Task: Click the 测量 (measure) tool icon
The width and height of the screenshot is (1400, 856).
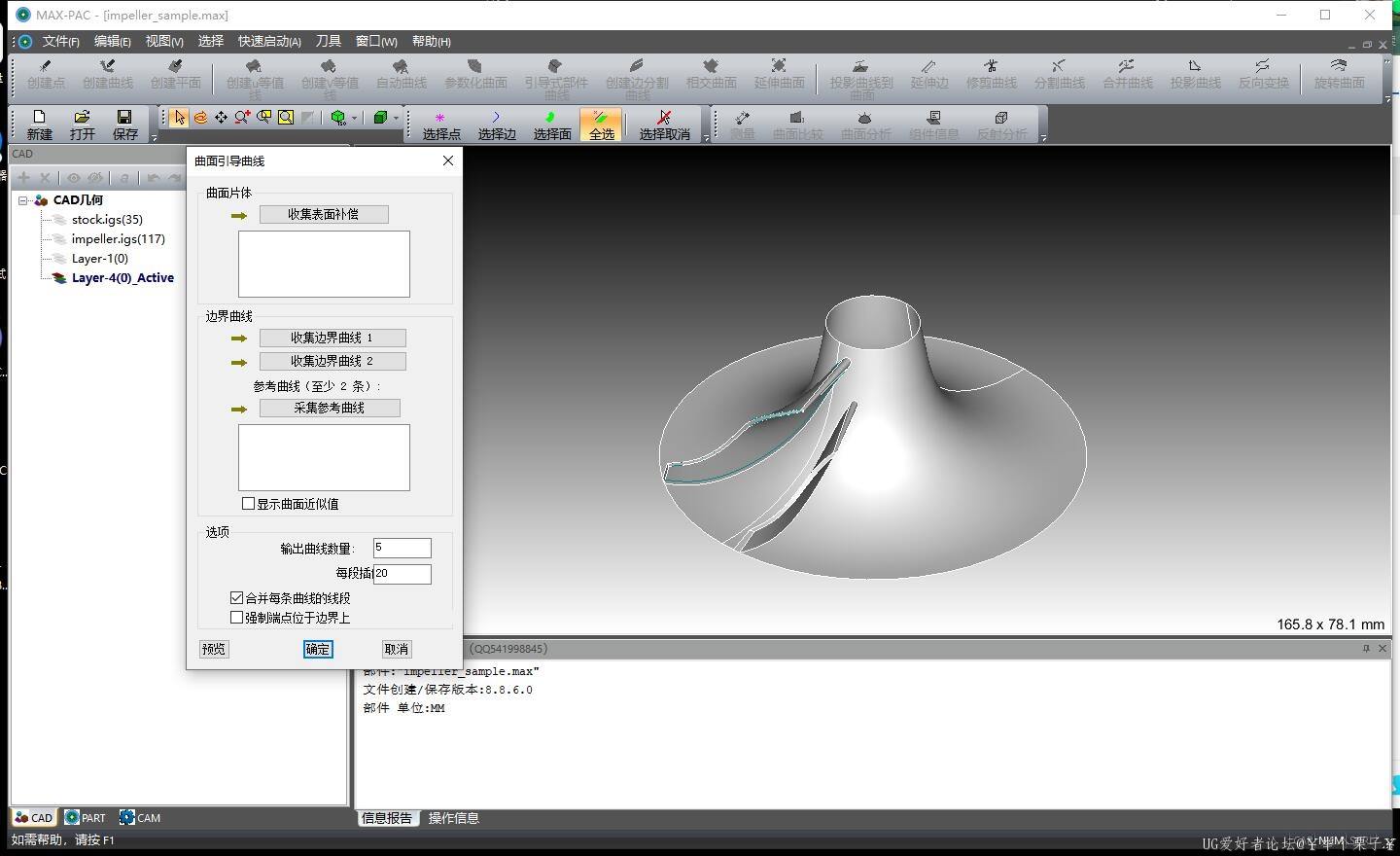Action: (743, 118)
